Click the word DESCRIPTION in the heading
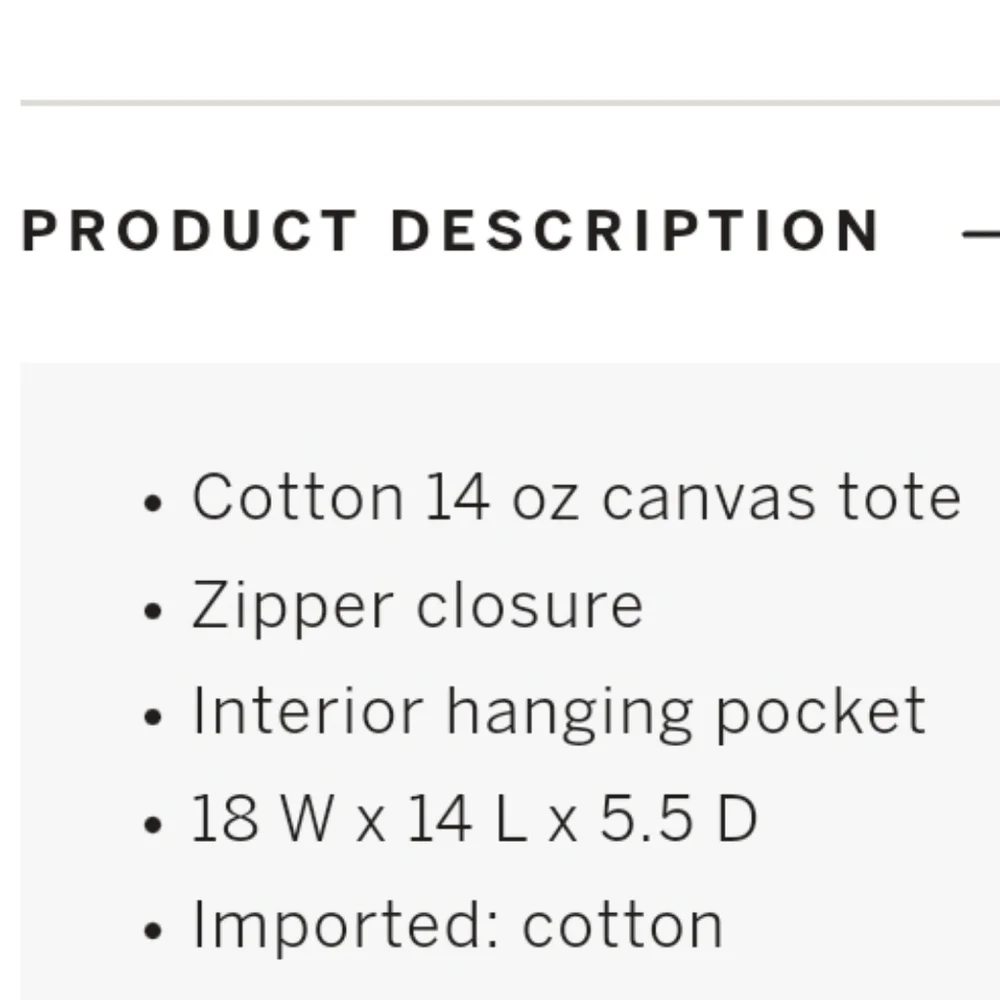 (635, 232)
